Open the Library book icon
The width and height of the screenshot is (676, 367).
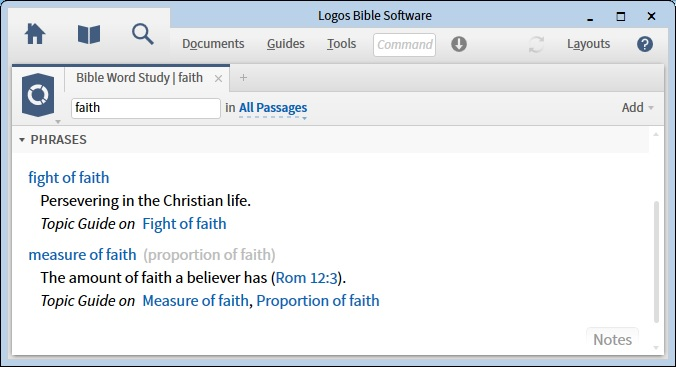click(89, 34)
